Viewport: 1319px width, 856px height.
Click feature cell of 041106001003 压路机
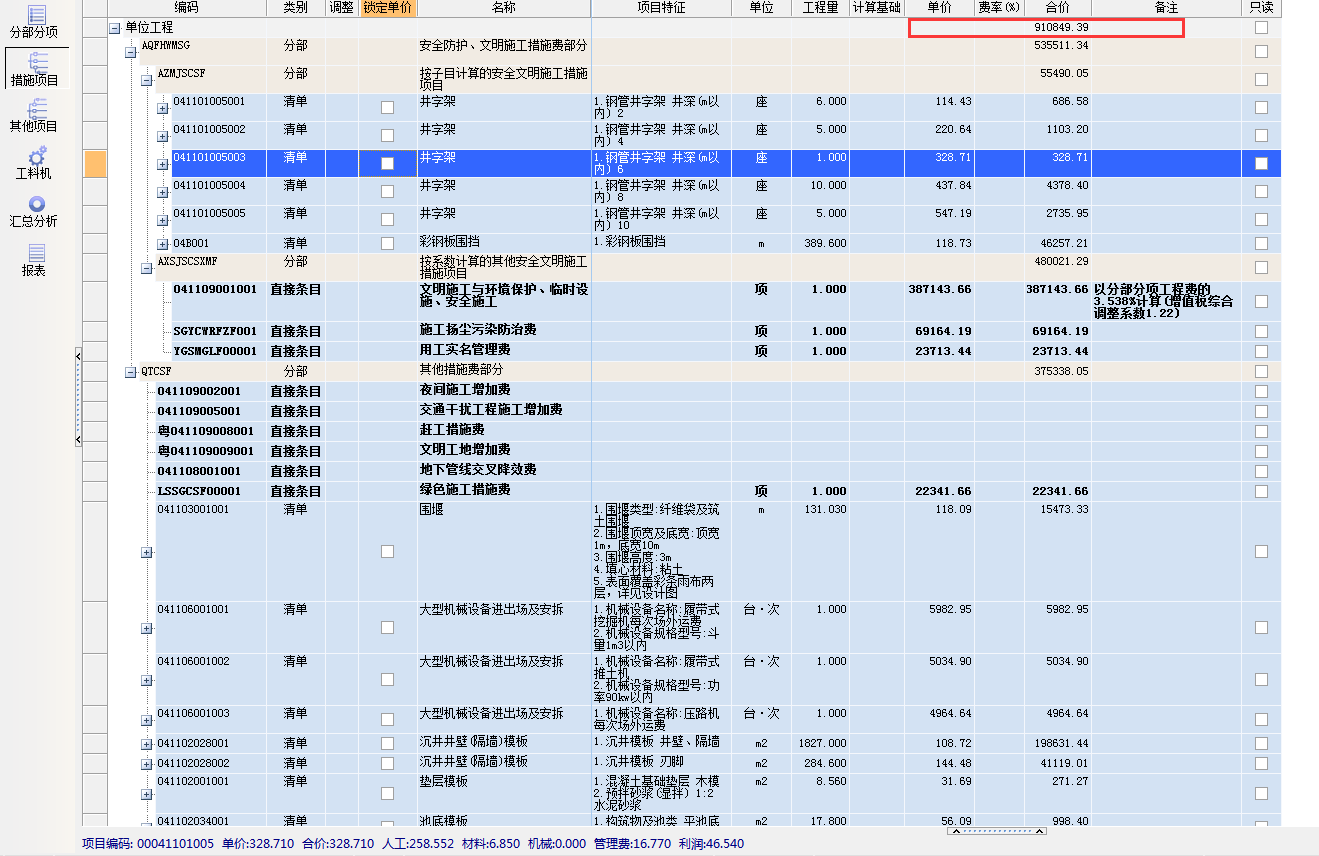(x=661, y=719)
